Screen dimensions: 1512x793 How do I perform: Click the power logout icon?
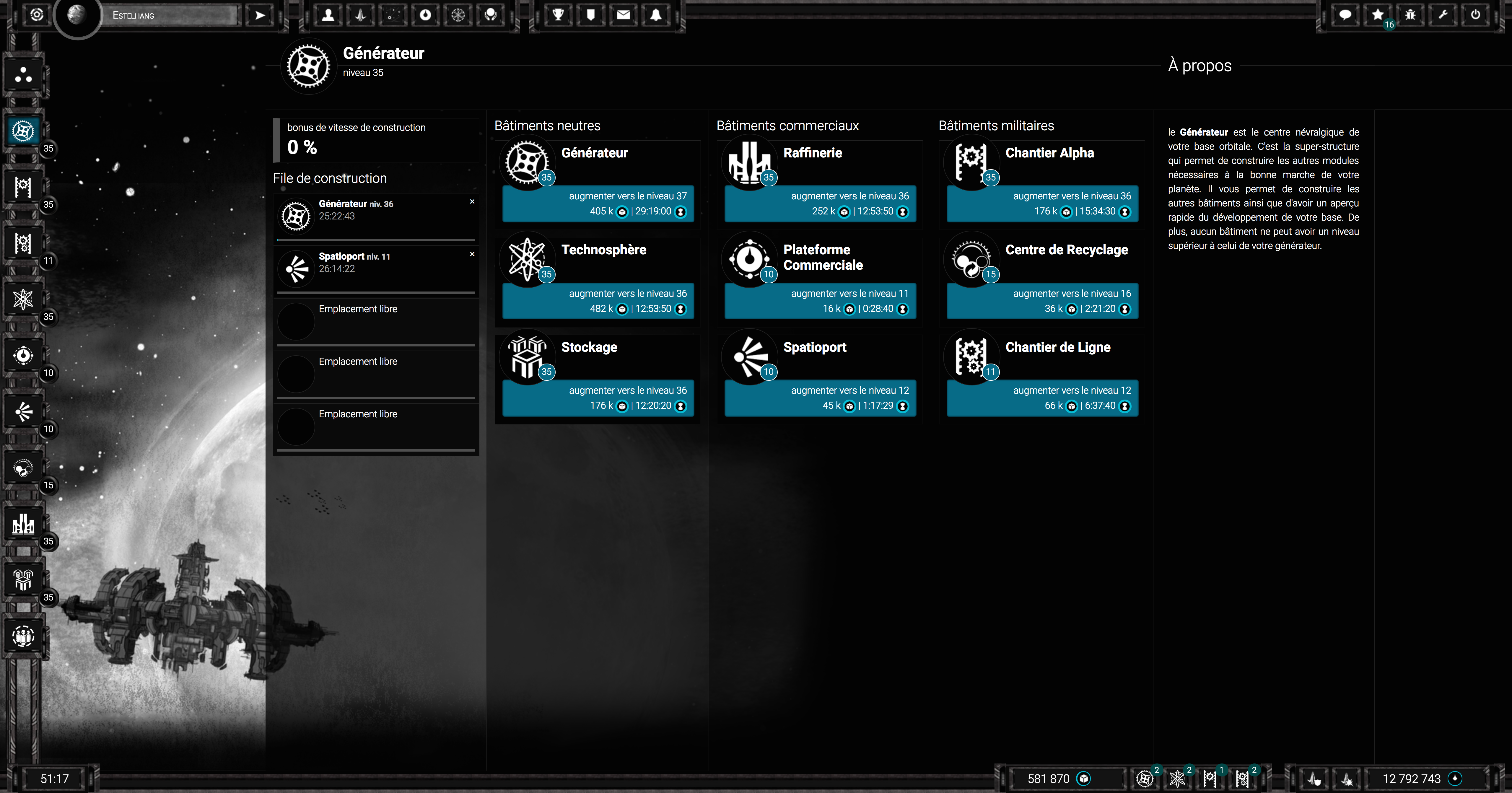point(1475,15)
